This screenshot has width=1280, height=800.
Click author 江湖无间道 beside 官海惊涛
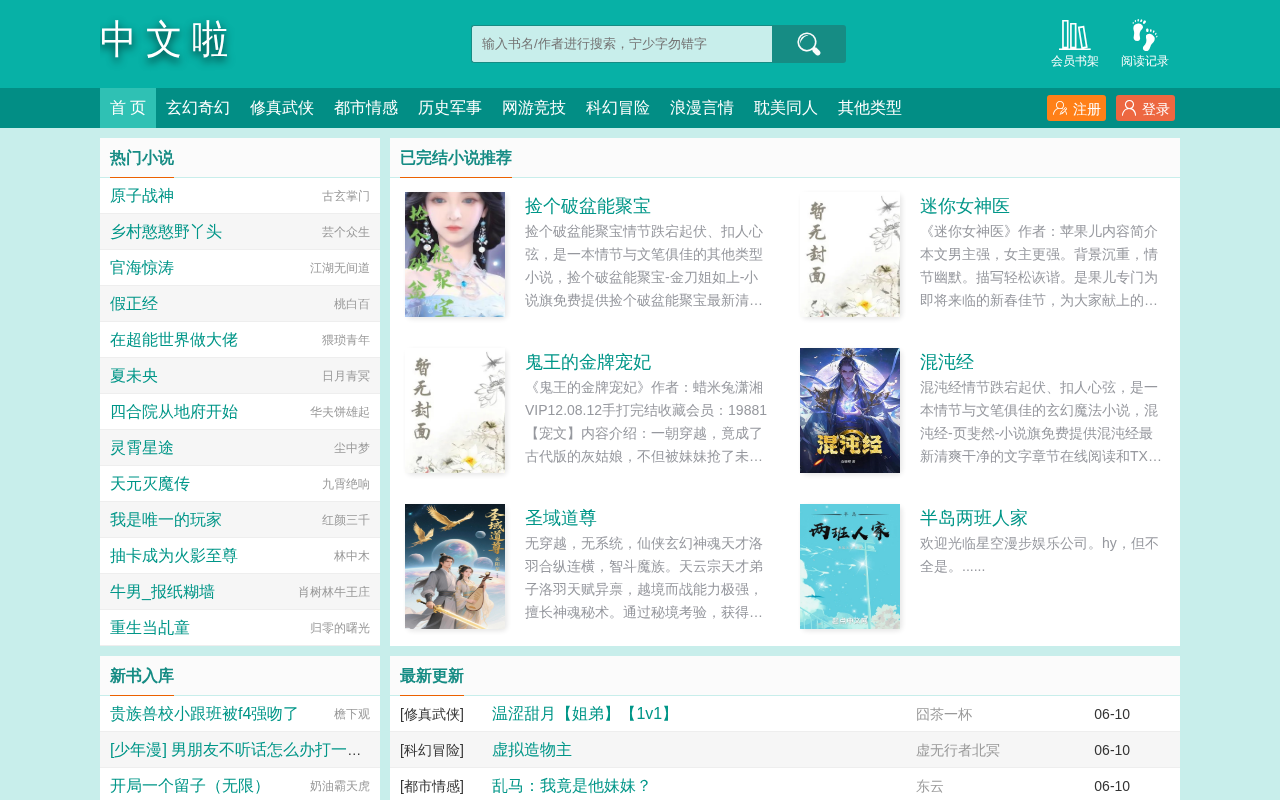(x=340, y=268)
